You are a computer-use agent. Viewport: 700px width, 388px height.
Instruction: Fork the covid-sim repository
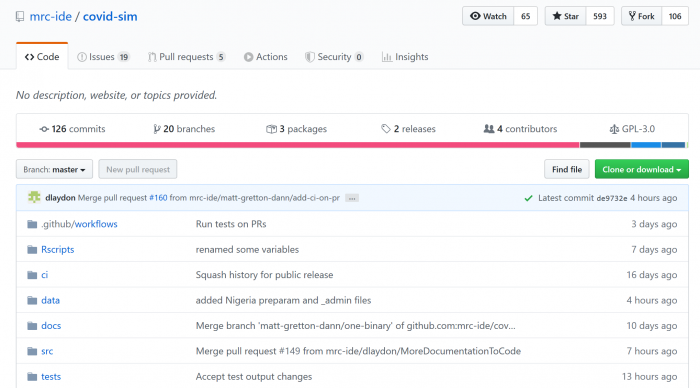[642, 16]
